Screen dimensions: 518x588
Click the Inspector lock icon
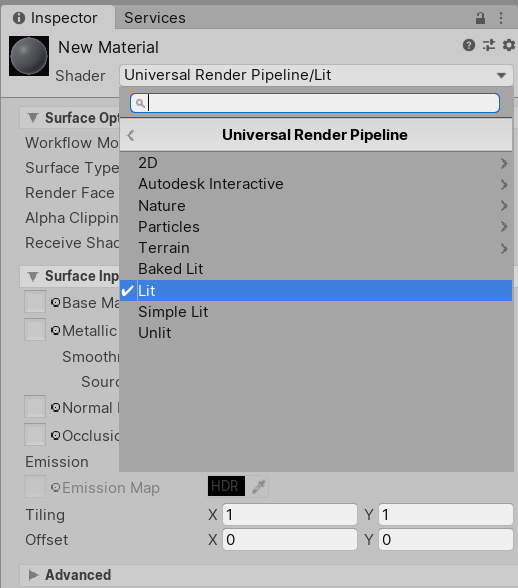(480, 18)
